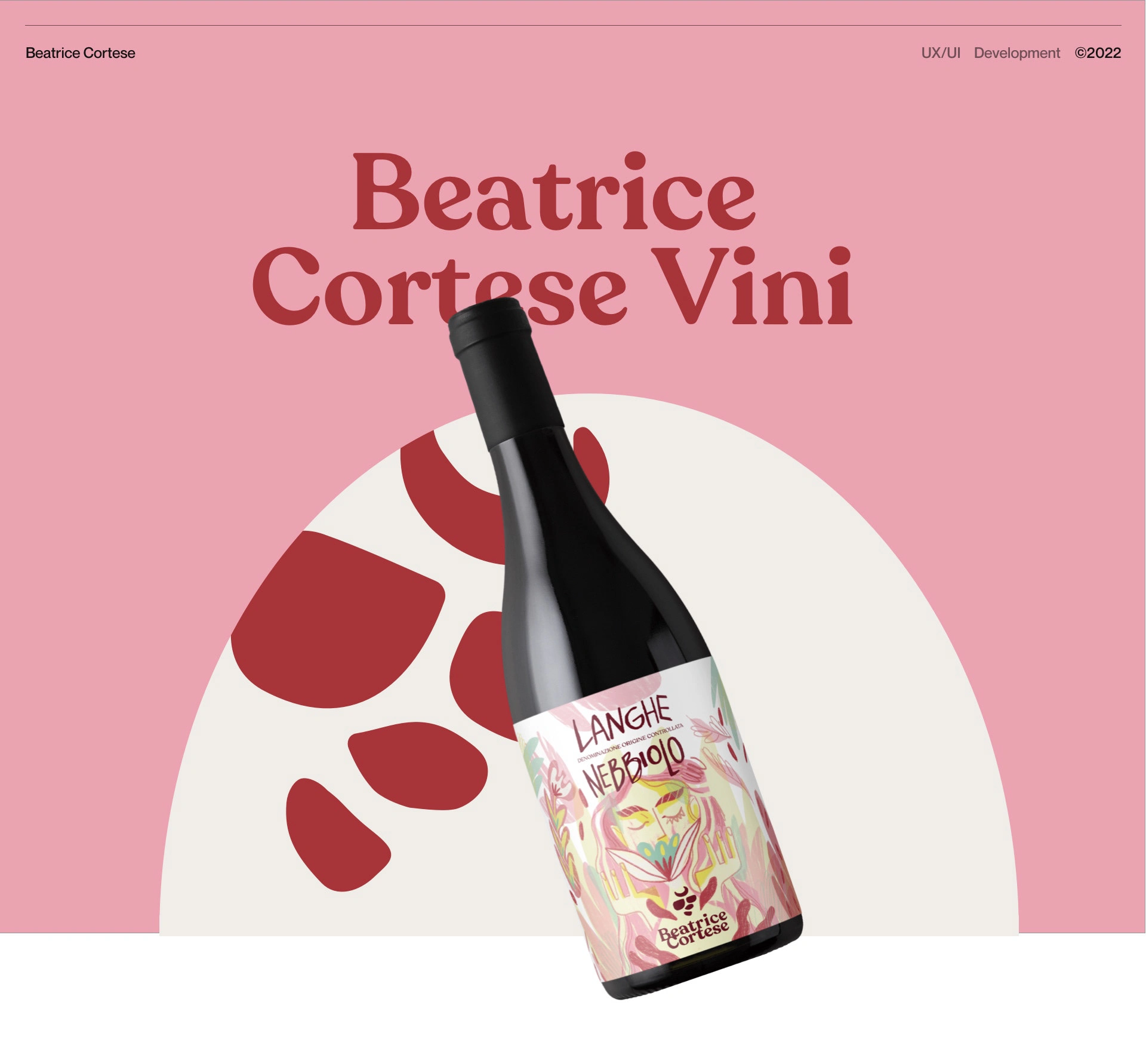The width and height of the screenshot is (1146, 1064).
Task: Click the NEBBIOLO text on the label
Action: coord(634,767)
